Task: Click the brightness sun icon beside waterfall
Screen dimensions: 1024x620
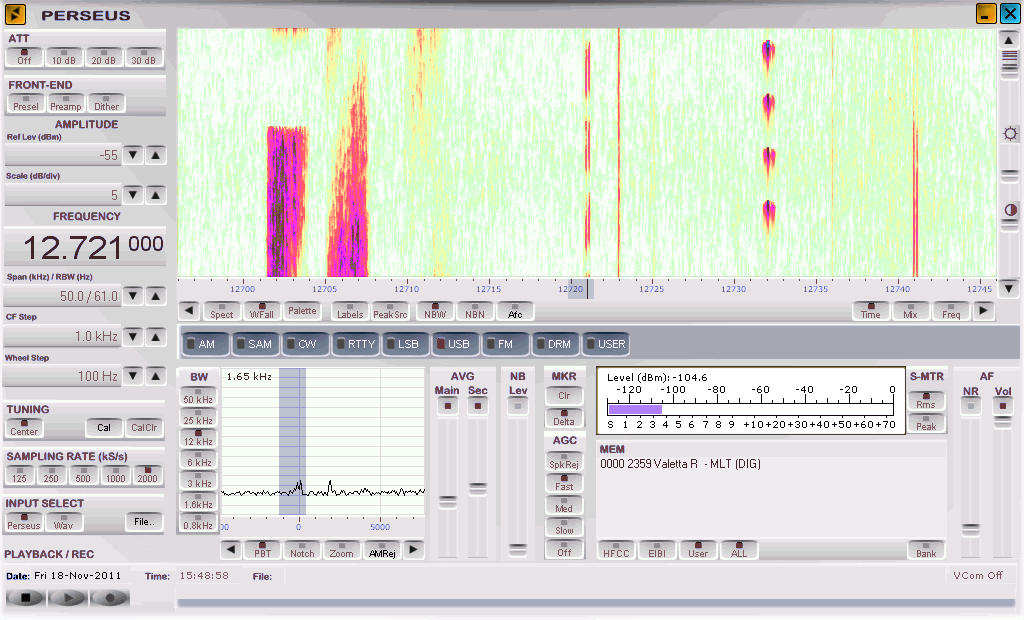Action: click(x=1010, y=133)
